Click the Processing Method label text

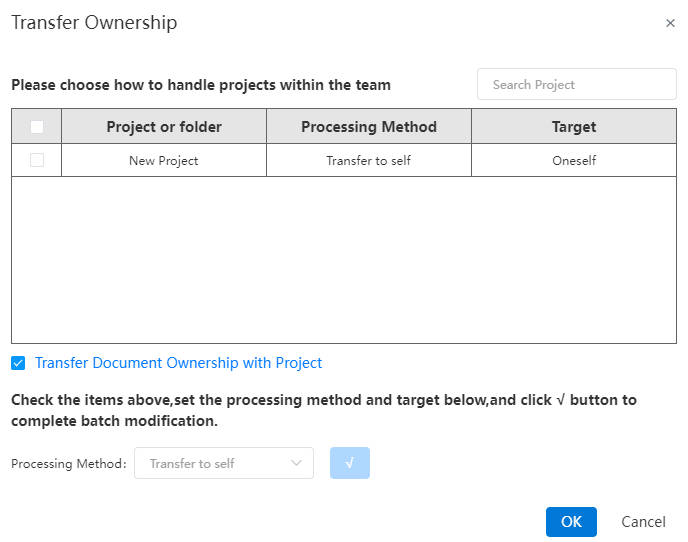click(69, 463)
